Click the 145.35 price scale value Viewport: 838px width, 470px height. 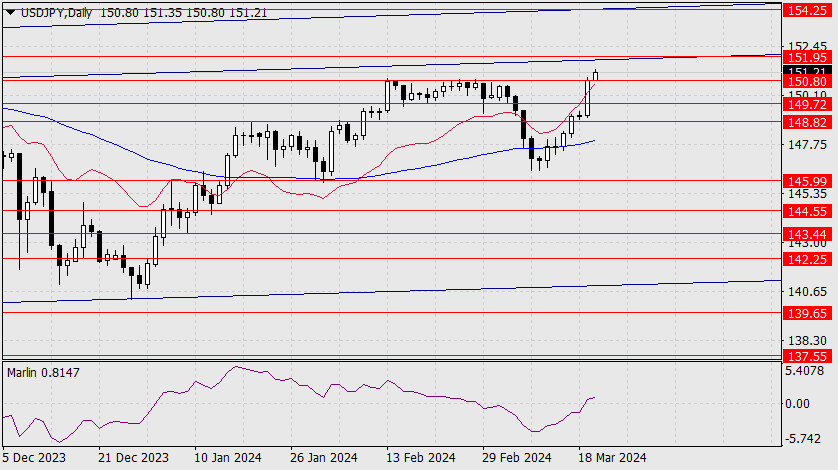[x=807, y=193]
